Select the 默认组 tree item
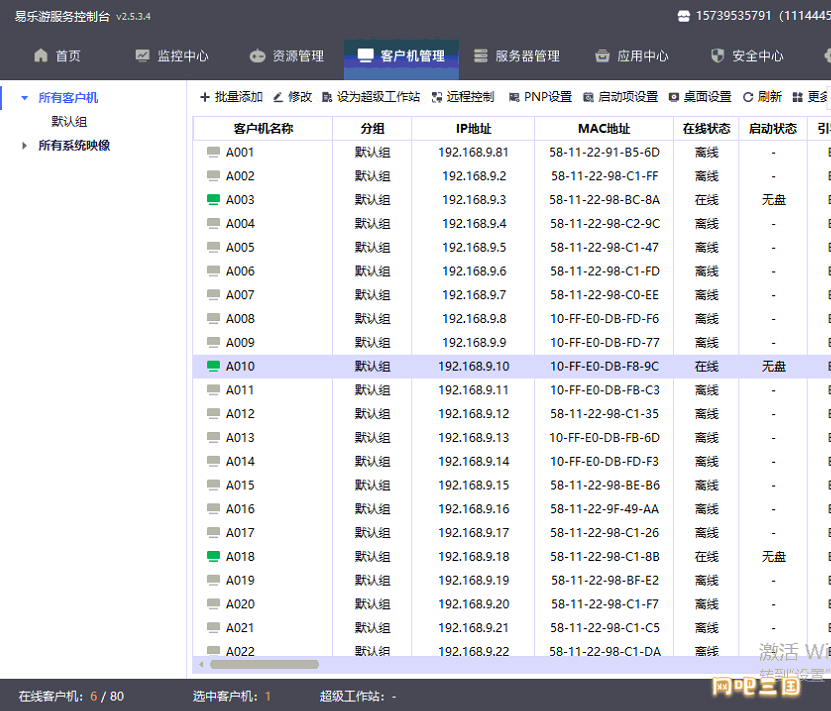The width and height of the screenshot is (831, 711). pos(69,122)
